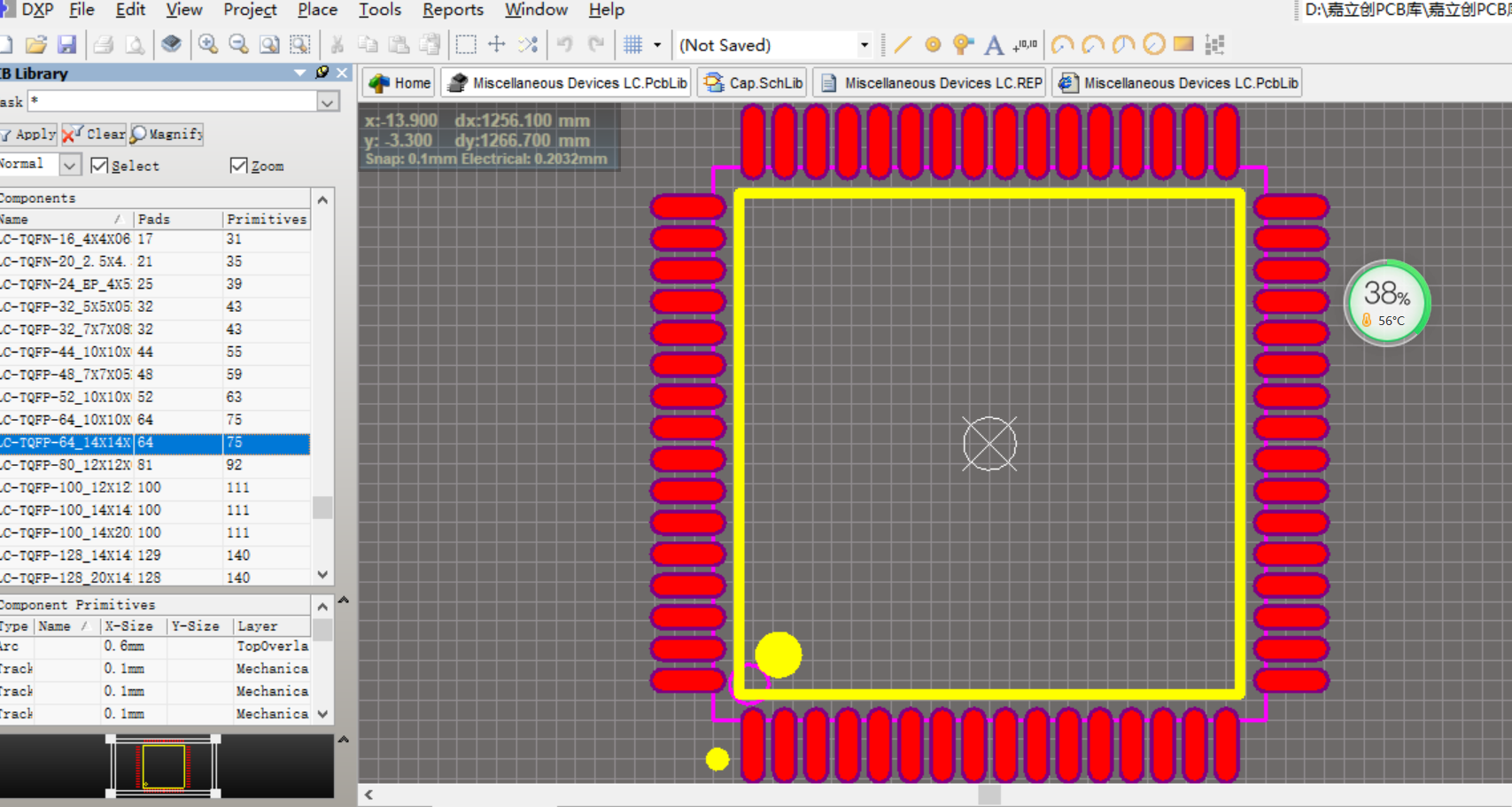1512x807 pixels.
Task: Close the PCB Library panel
Action: (x=342, y=73)
